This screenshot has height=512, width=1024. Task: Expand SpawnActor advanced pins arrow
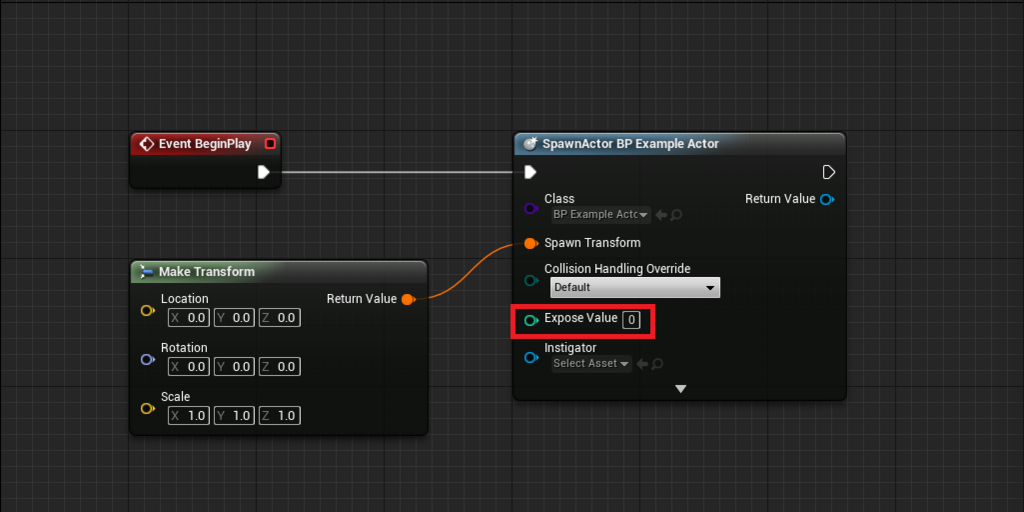[x=680, y=389]
